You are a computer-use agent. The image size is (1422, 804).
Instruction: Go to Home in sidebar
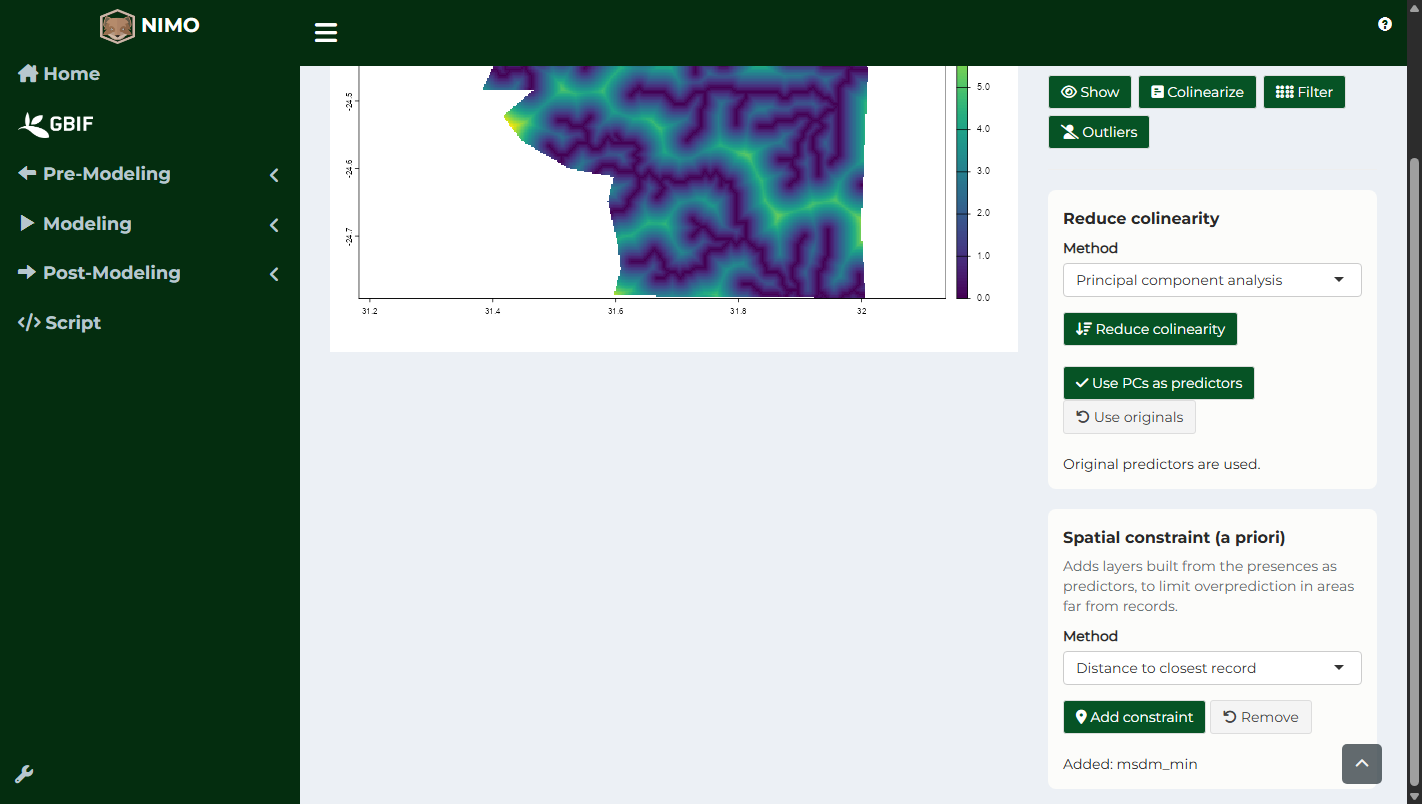pos(59,74)
